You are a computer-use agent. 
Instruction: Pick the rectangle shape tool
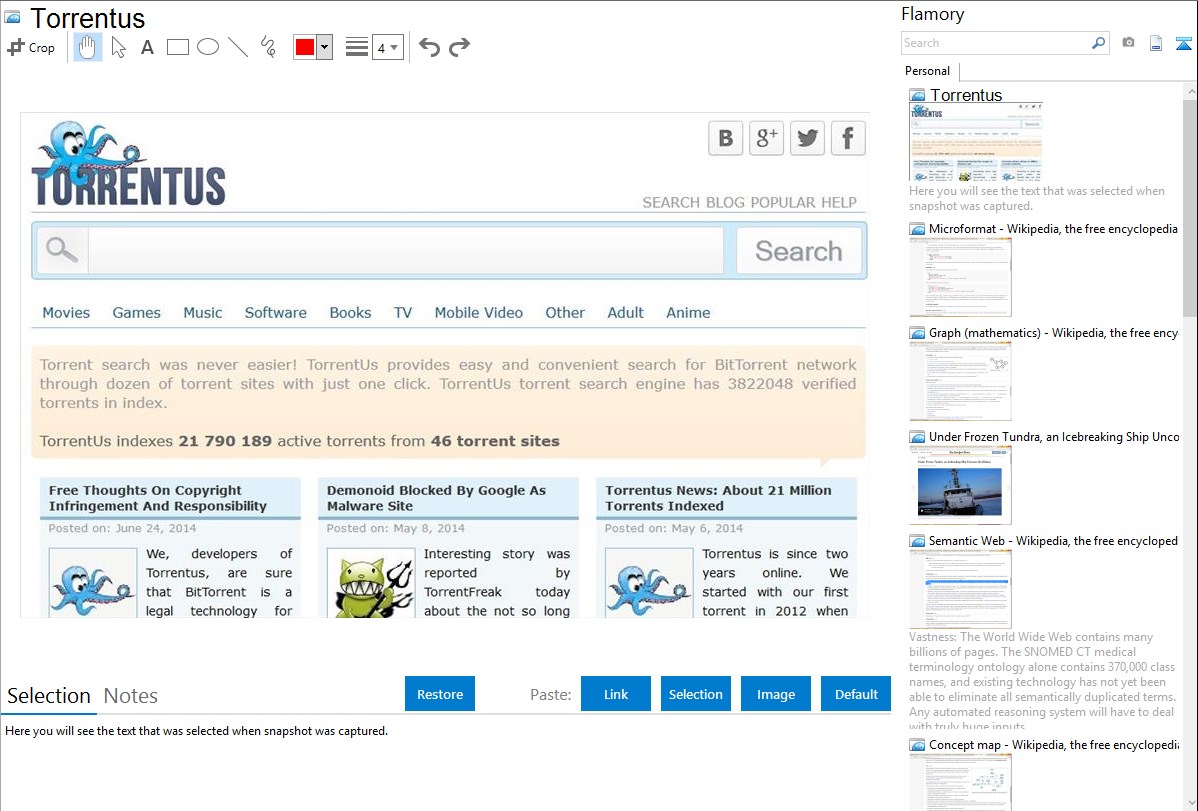pos(177,47)
